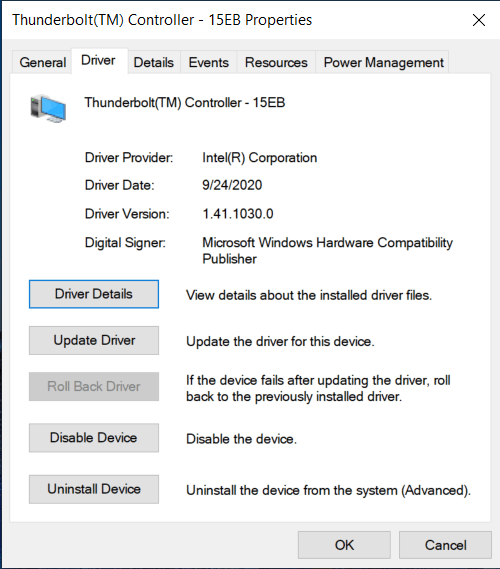Click the driver version value 1.41.1030.0
Viewport: 500px width, 569px height.
(x=238, y=214)
